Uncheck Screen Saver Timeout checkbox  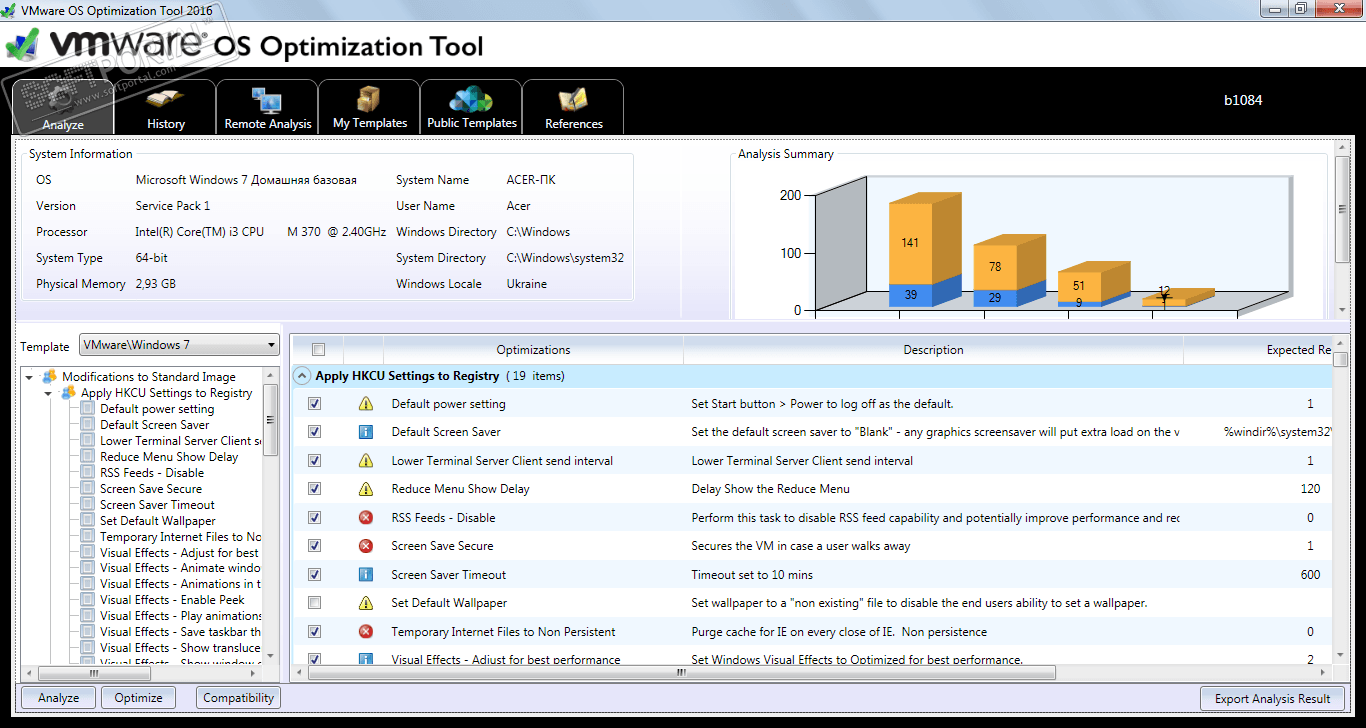click(315, 575)
